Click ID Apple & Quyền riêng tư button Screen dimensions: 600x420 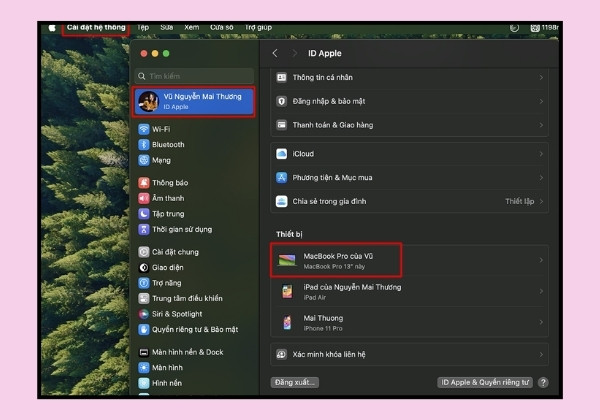(485, 382)
